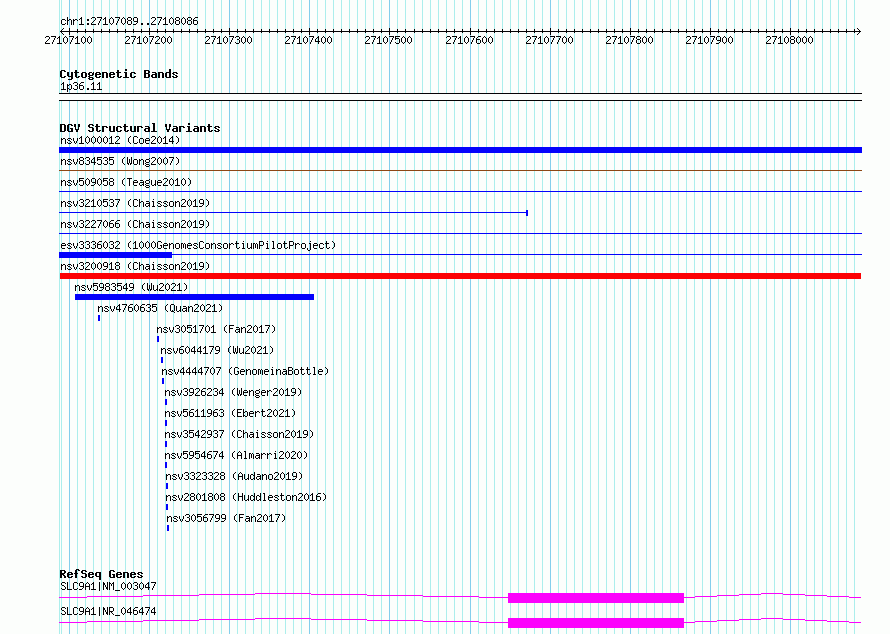This screenshot has height=634, width=890.
Task: Open SLC9A1|NR_046474 gene label
Action: 108,611
